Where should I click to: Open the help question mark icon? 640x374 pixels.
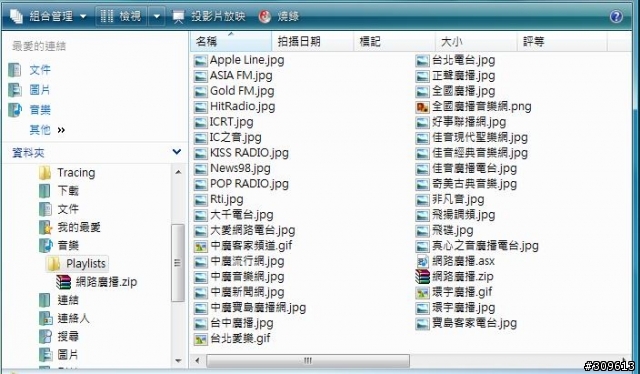616,16
